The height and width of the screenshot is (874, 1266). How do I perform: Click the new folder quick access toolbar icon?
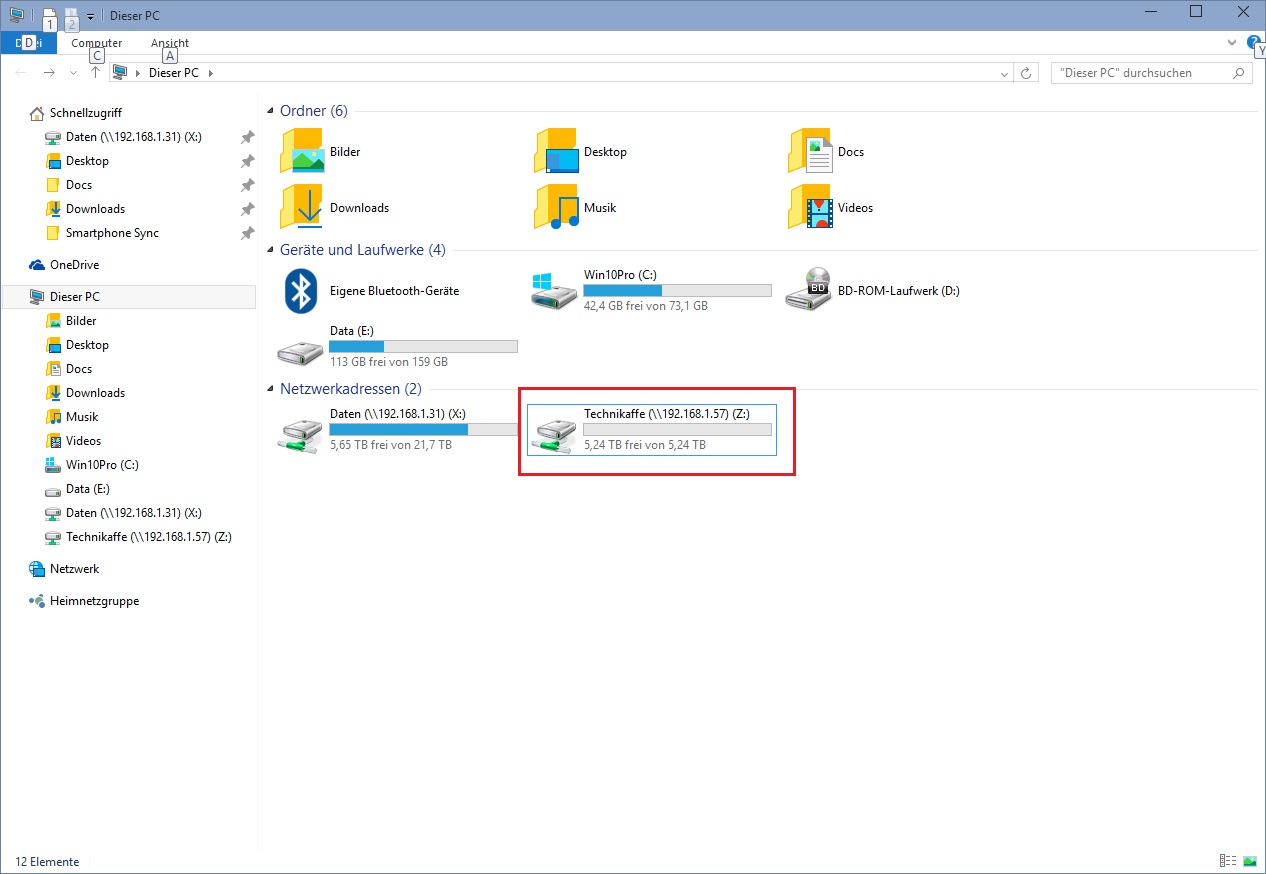tap(72, 16)
